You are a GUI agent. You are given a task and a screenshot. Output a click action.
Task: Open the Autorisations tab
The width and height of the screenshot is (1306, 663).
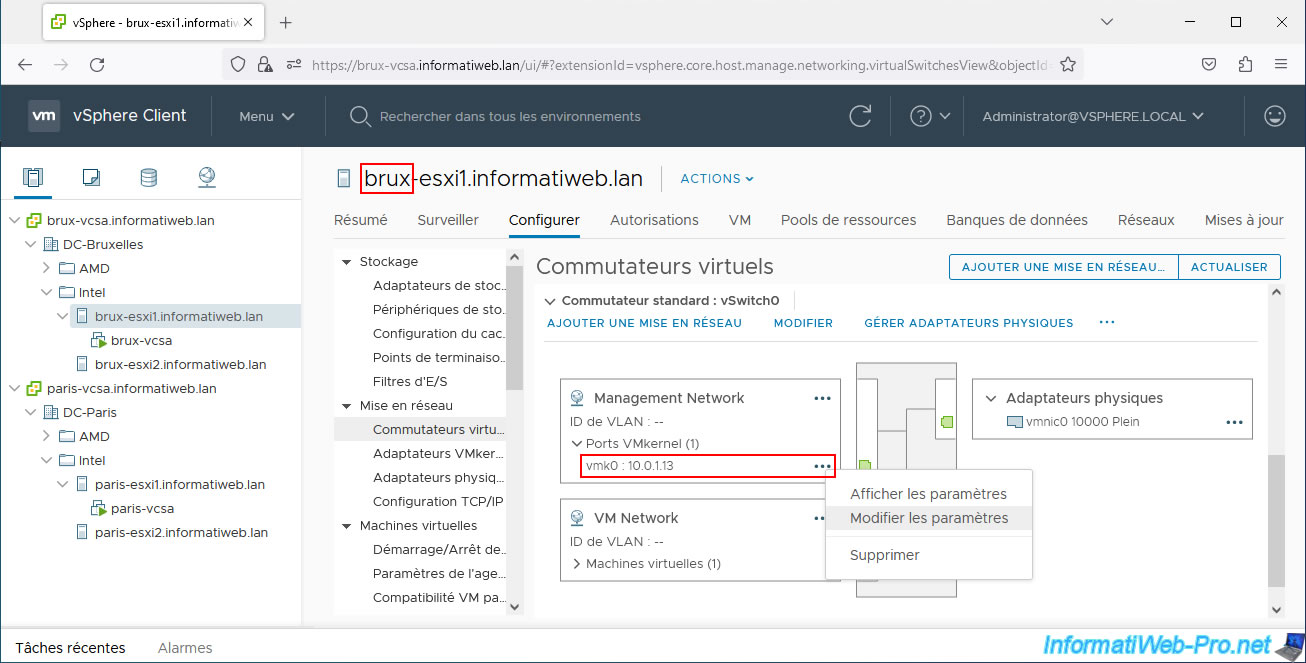point(654,220)
